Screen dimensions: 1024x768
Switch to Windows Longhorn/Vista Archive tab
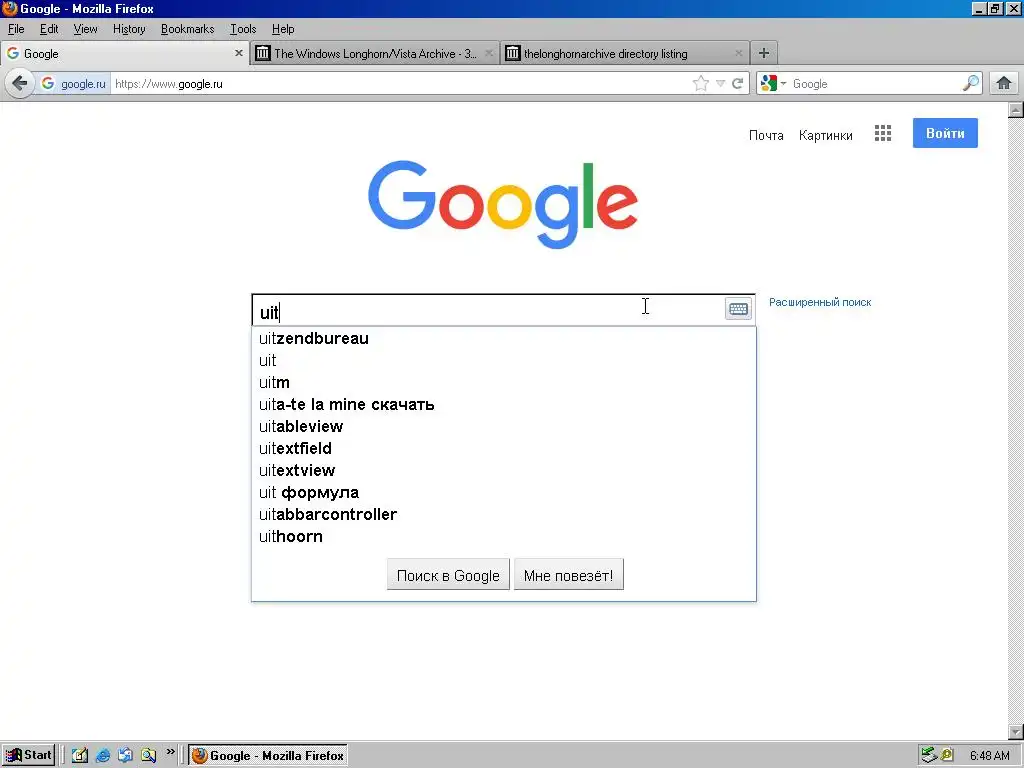[x=375, y=54]
